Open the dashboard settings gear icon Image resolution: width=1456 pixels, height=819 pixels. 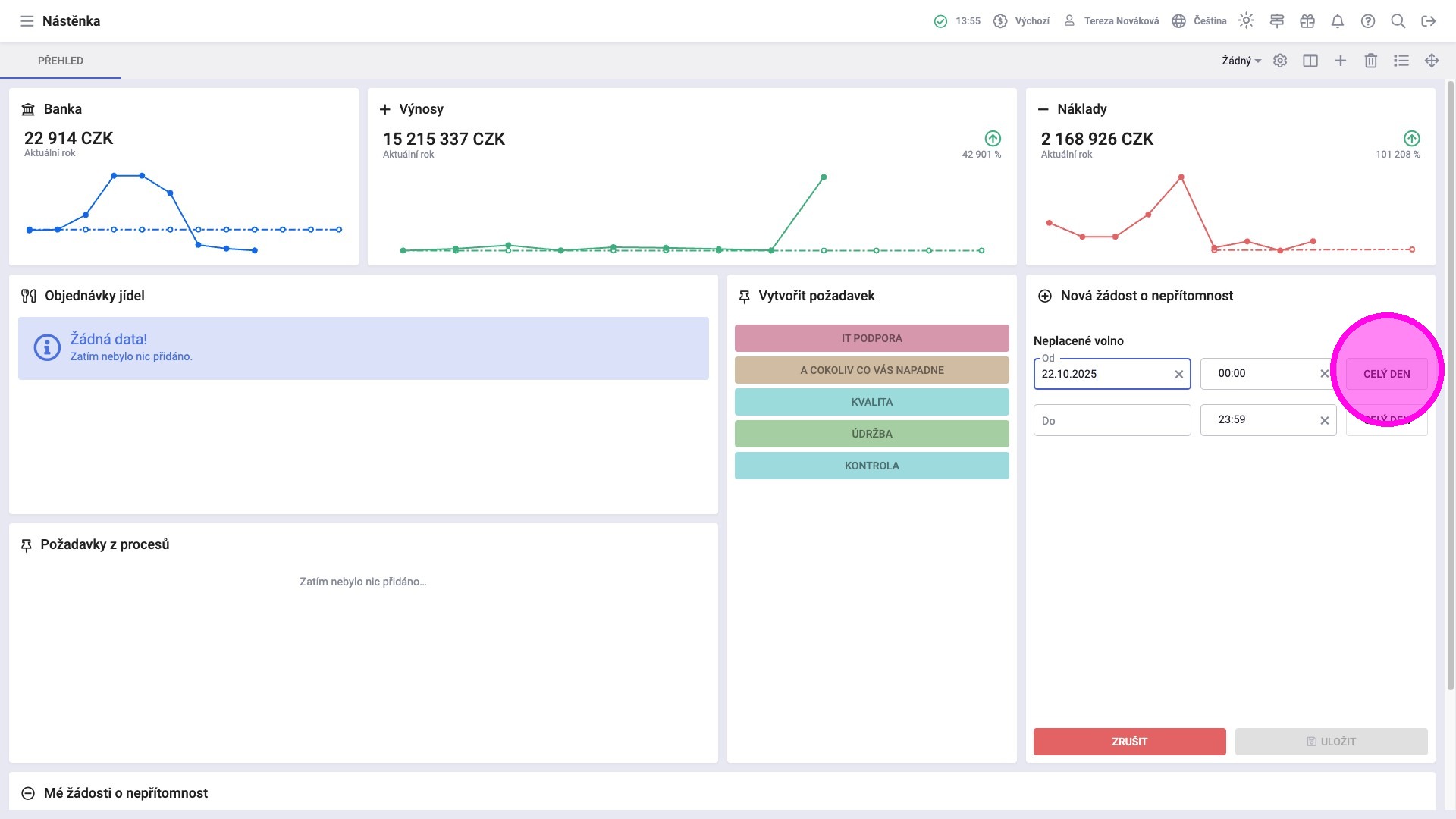1280,61
